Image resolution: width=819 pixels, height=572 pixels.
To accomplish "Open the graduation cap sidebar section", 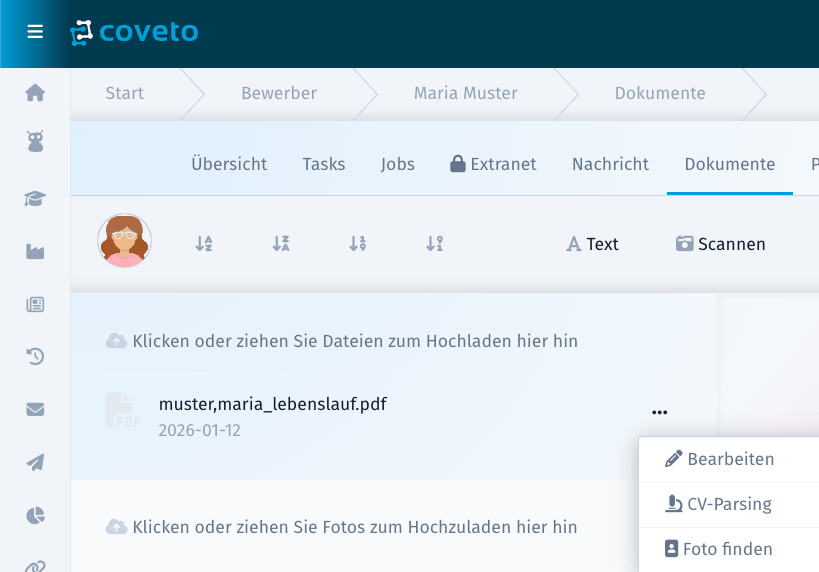I will coord(35,199).
